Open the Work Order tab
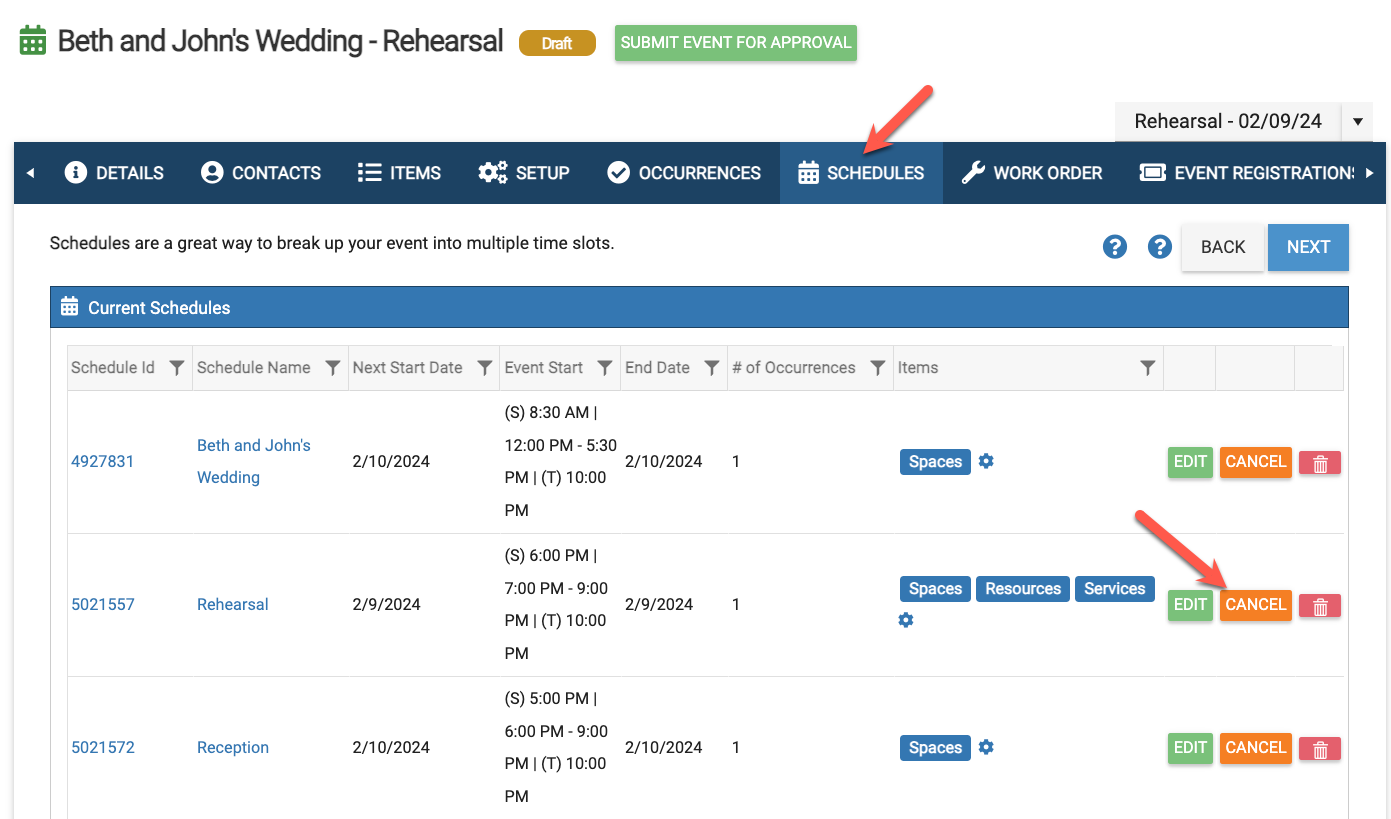 (1032, 173)
